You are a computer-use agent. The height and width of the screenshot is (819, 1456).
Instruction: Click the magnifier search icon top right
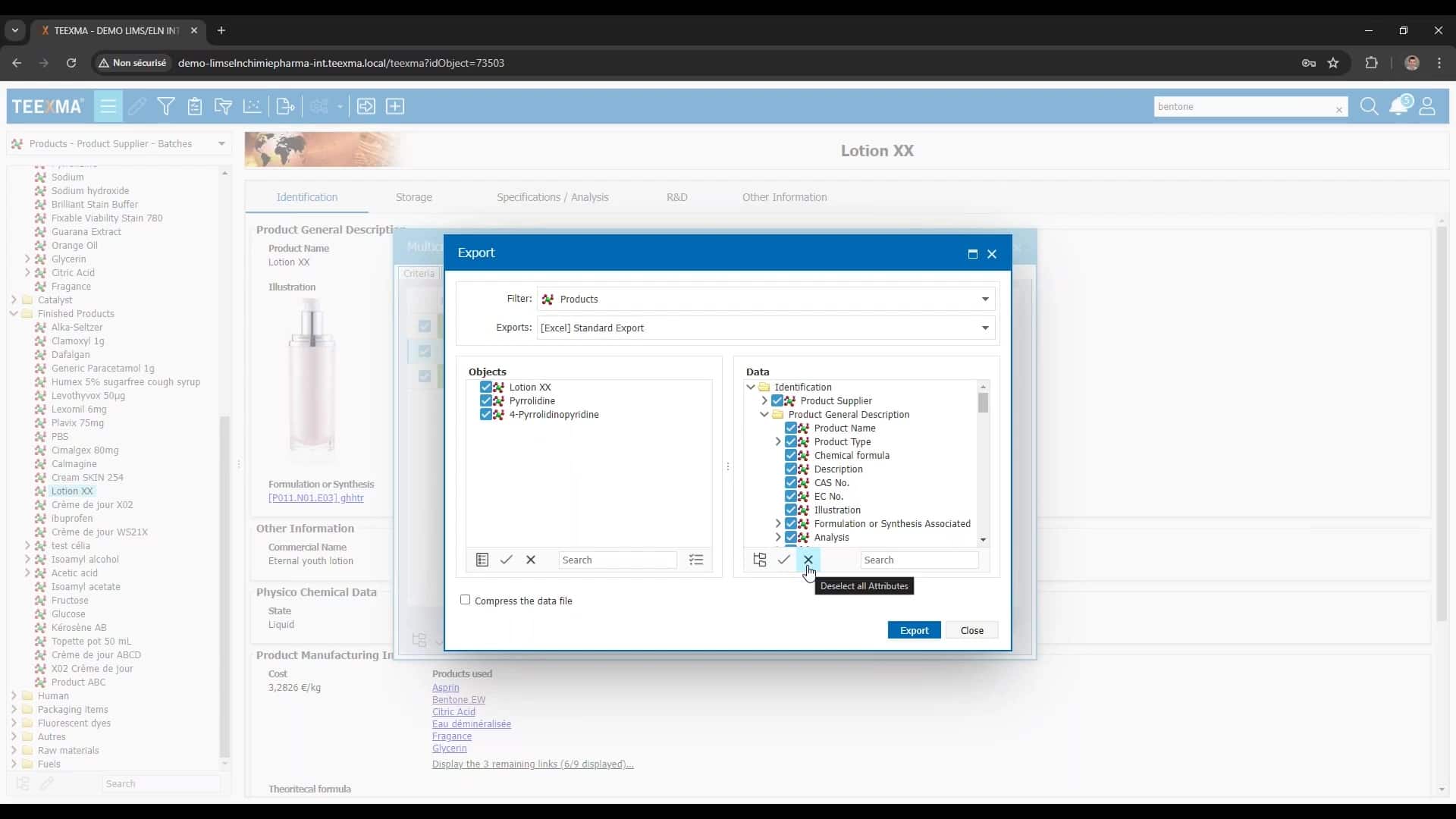(x=1369, y=106)
